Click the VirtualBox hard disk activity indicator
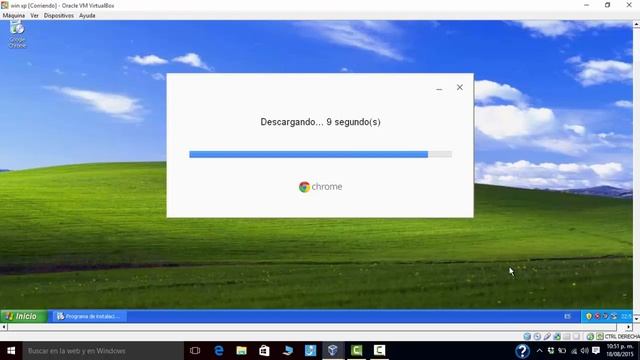Screen dimensions: 640x360 tap(527, 337)
